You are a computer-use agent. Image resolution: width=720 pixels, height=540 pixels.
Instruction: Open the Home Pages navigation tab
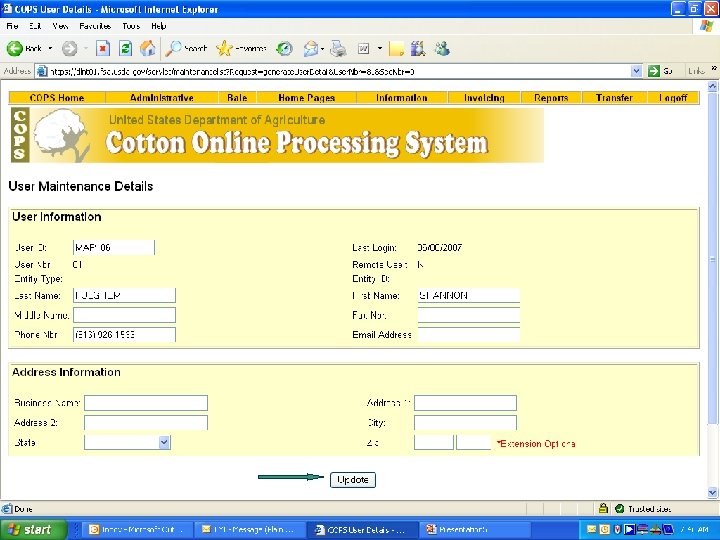click(x=307, y=98)
